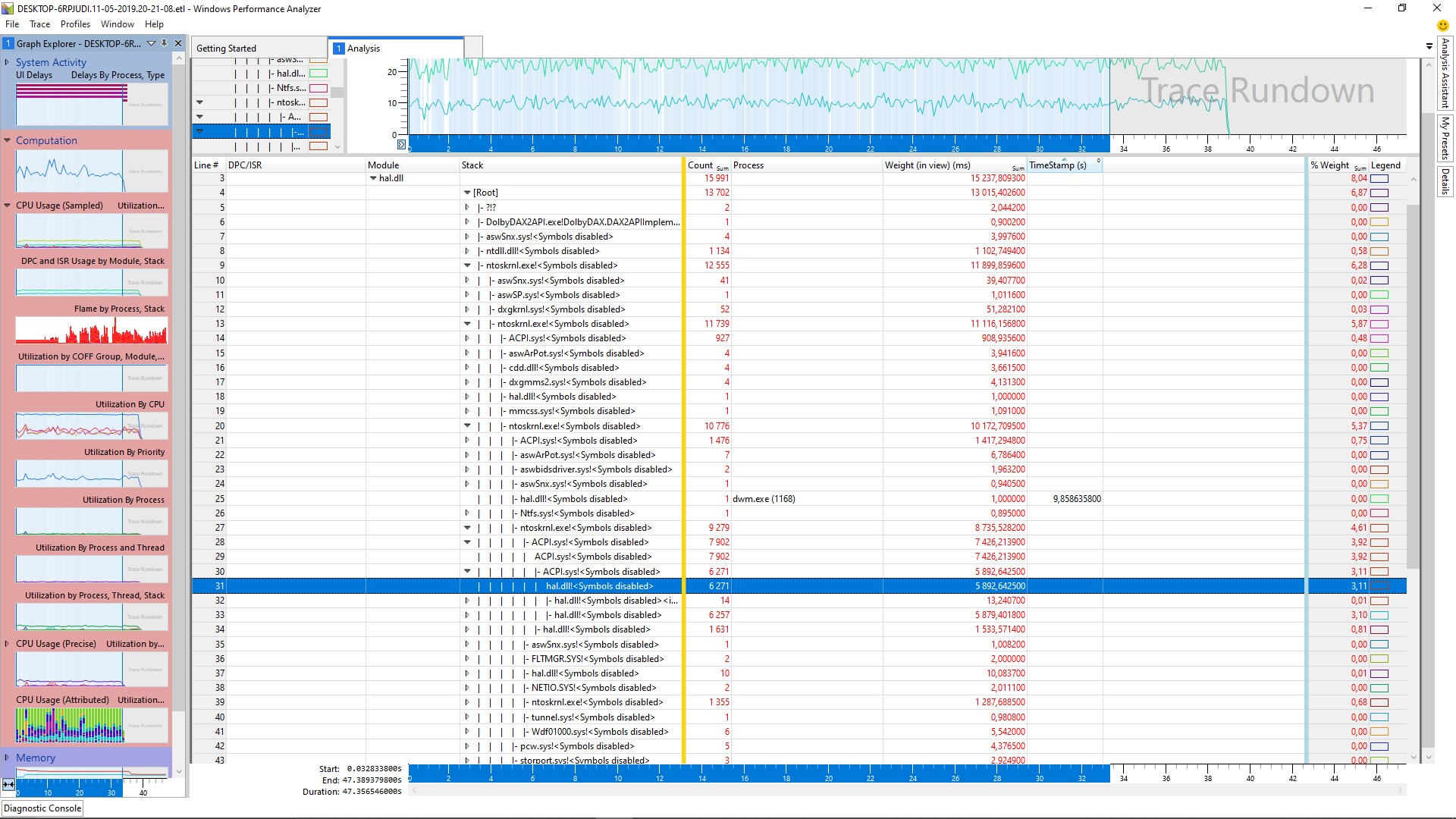1456x819 pixels.
Task: Toggle Ntfs.s... series legend in top list
Action: click(318, 88)
